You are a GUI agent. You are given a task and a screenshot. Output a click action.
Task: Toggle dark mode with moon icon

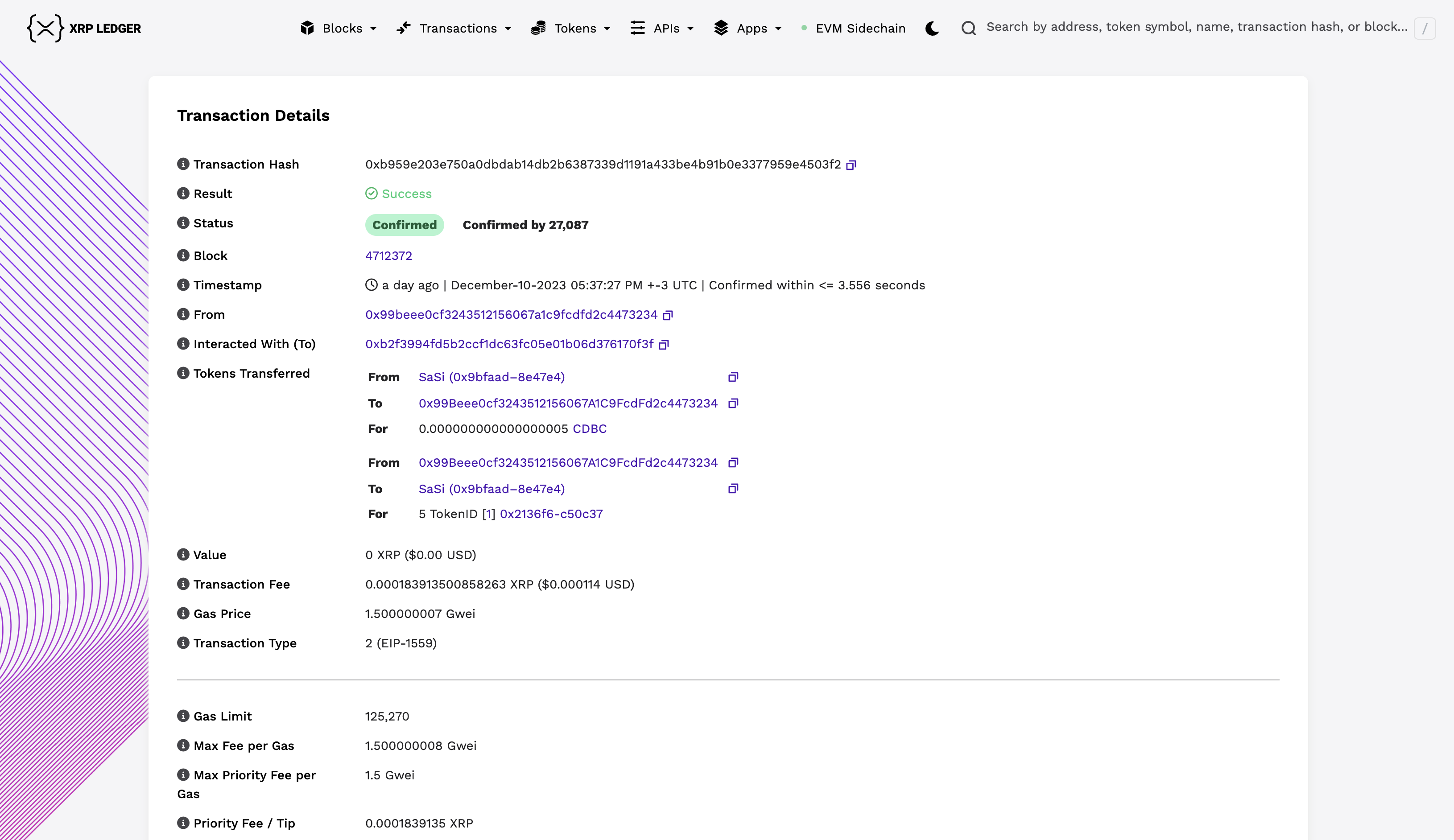(x=932, y=28)
